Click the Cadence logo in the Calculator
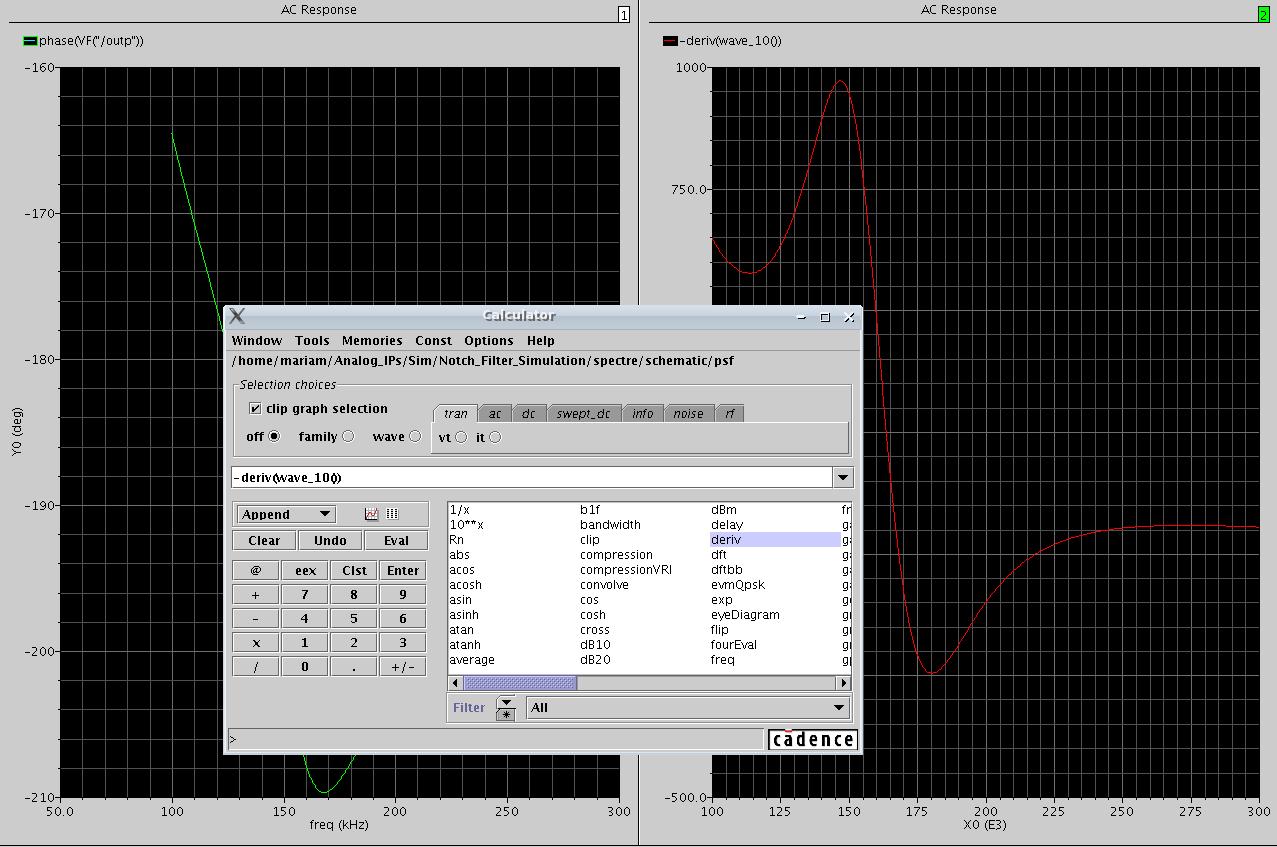Image resolution: width=1277 pixels, height=847 pixels. coord(813,740)
